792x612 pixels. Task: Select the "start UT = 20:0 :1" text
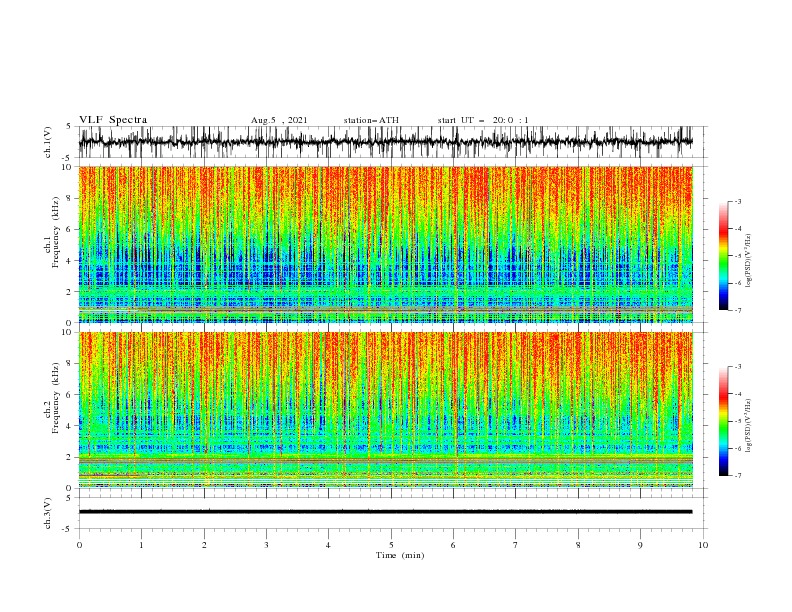(483, 120)
